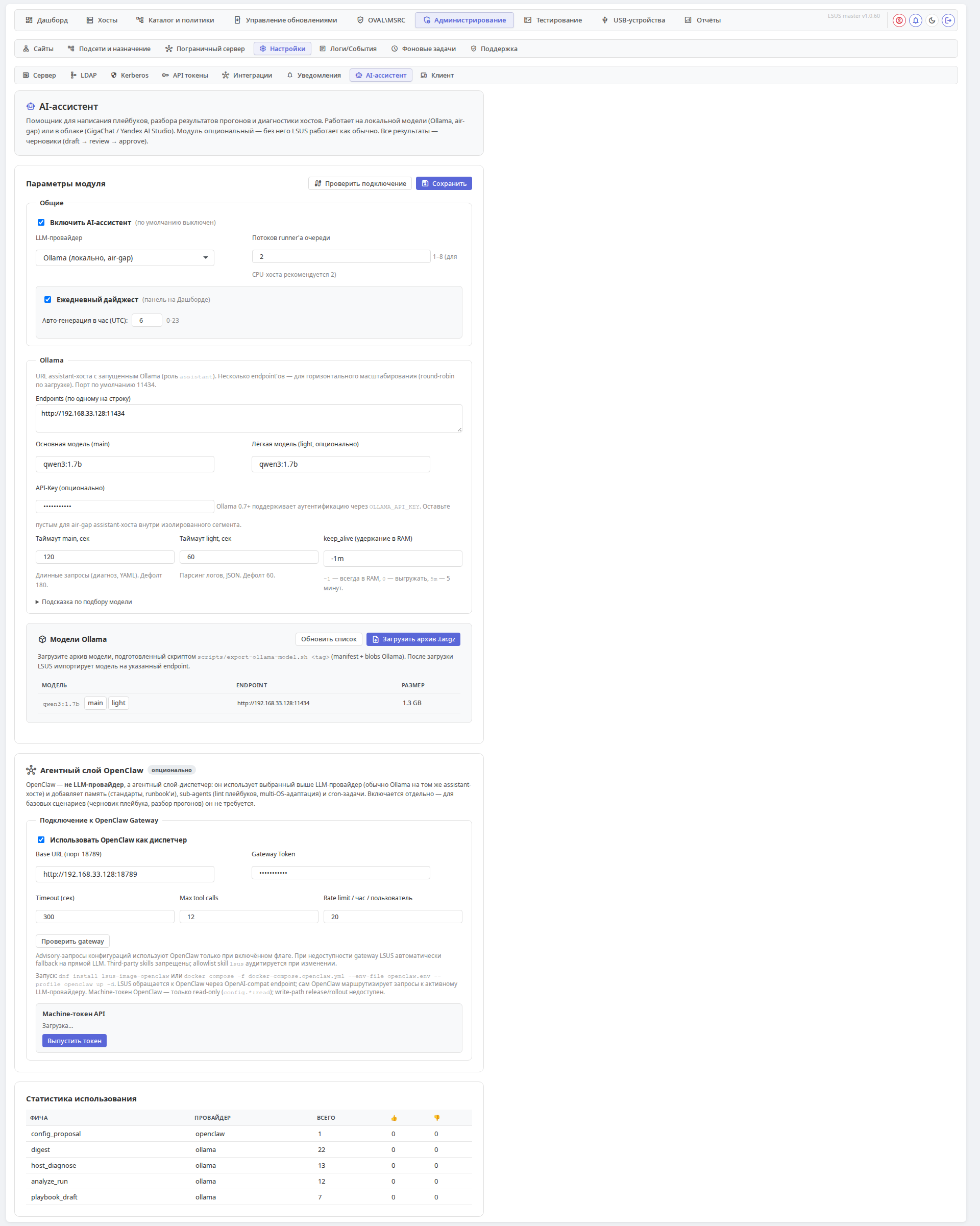Click Авто-генерация в час UTC field
This screenshot has width=980, height=1226.
(147, 320)
